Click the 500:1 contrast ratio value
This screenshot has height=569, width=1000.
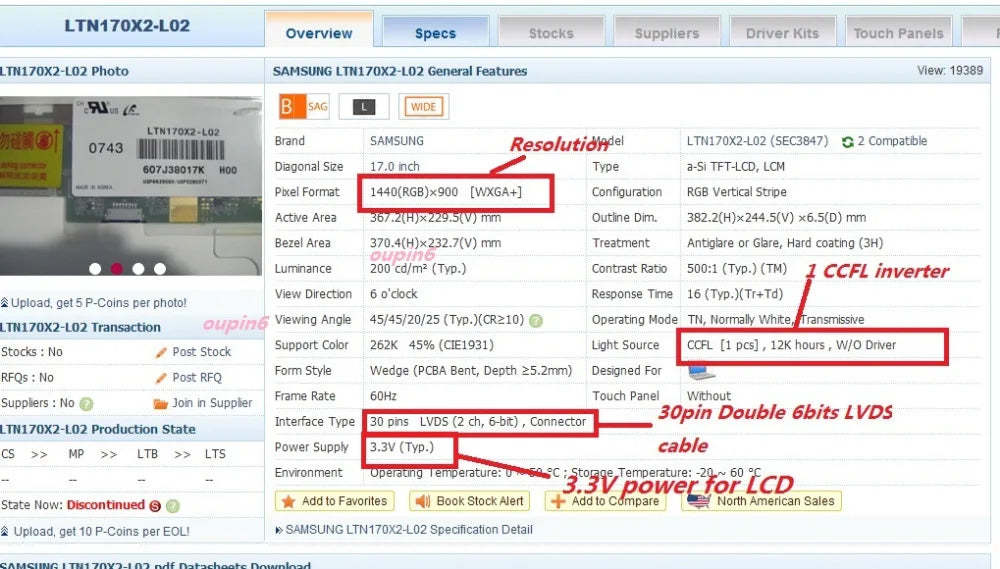tap(737, 269)
